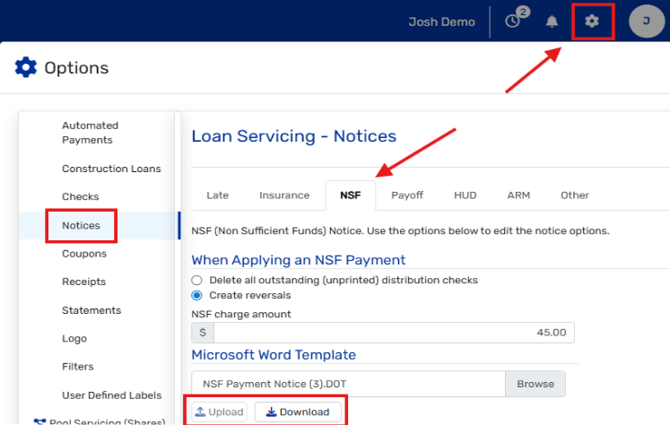Open the user avatar J menu
This screenshot has width=670, height=425.
point(645,21)
